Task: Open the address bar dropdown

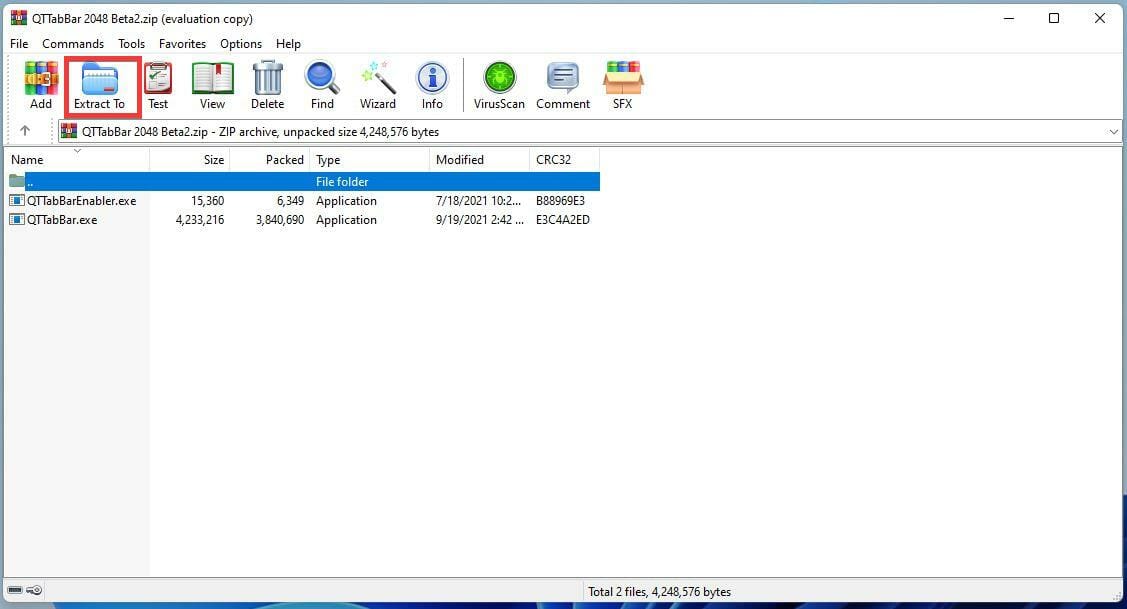Action: click(1114, 131)
